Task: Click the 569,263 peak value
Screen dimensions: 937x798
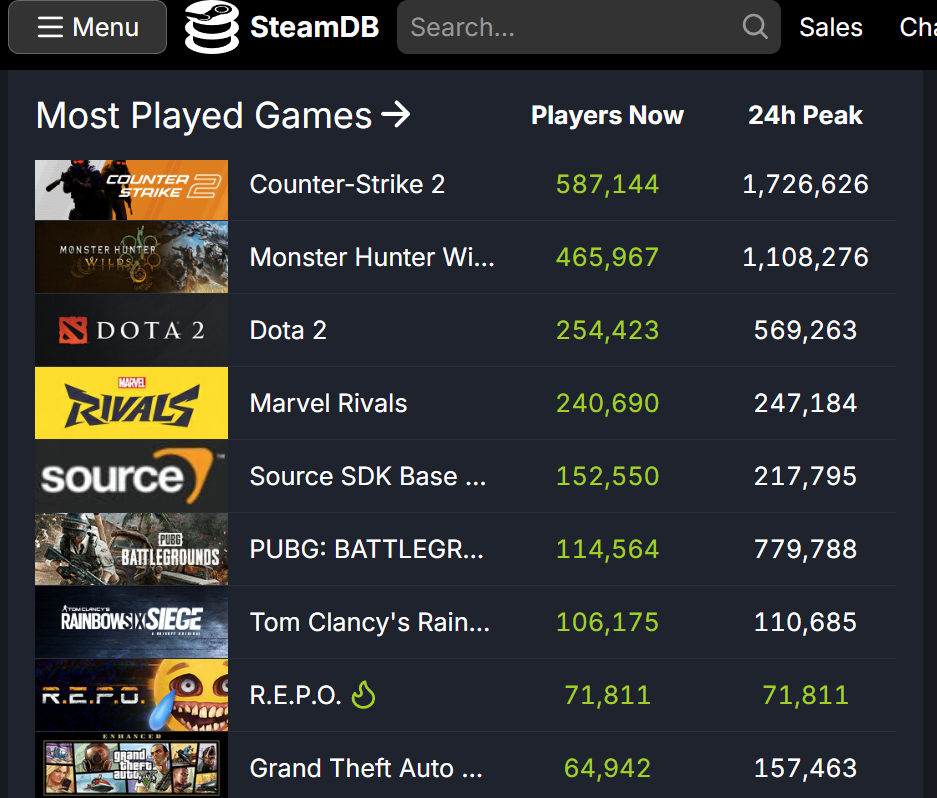Action: [x=805, y=330]
